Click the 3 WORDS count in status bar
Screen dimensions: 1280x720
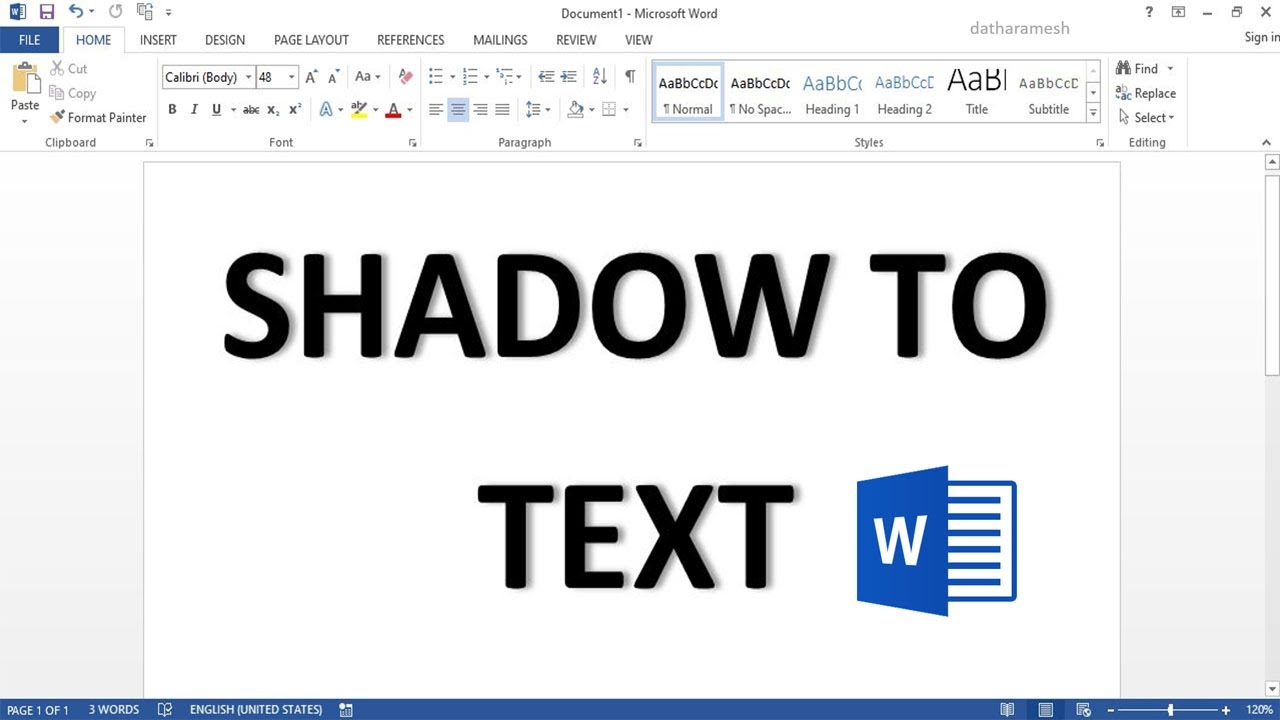click(113, 710)
